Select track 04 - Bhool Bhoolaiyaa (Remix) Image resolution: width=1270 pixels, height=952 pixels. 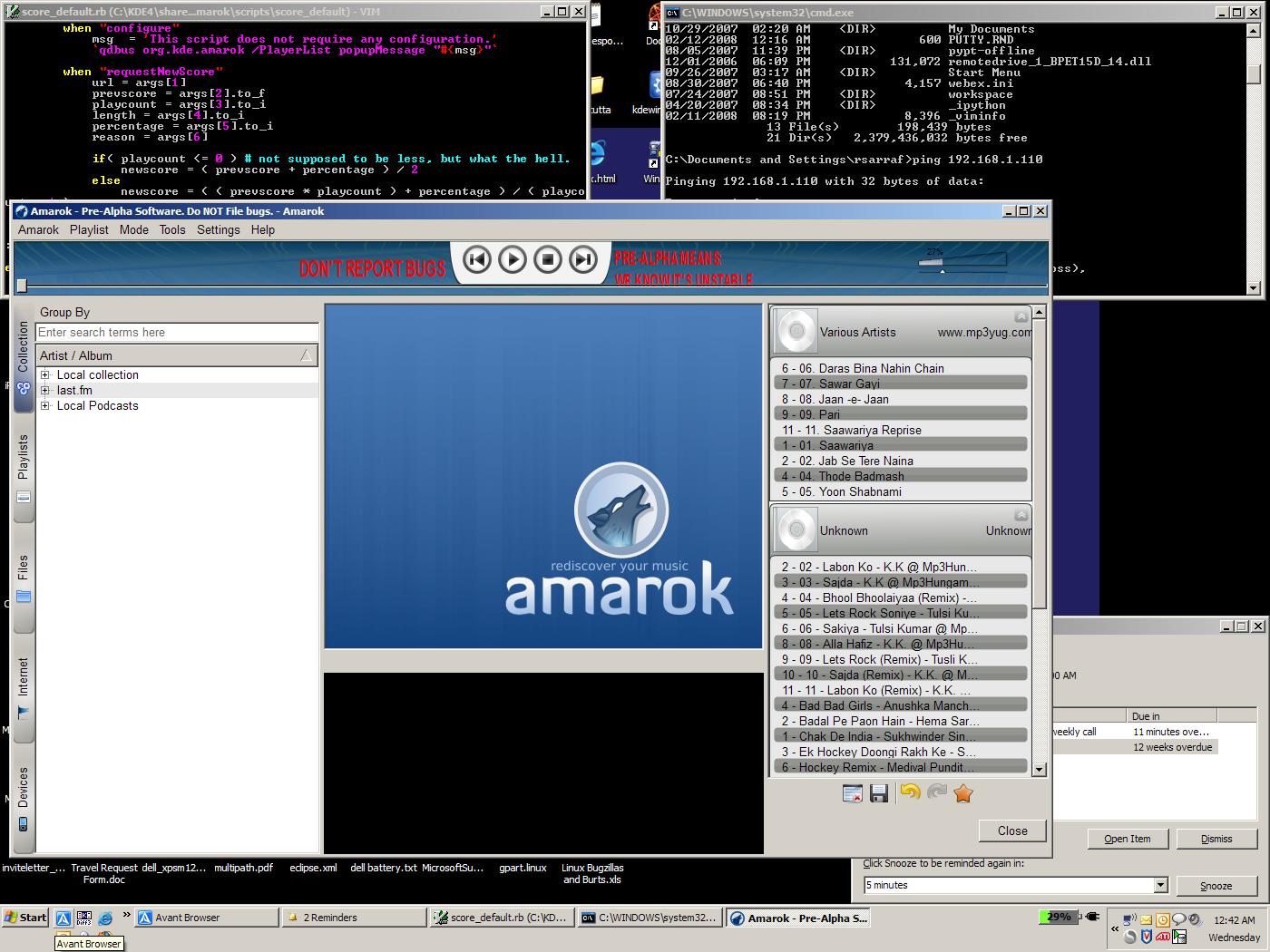903,597
